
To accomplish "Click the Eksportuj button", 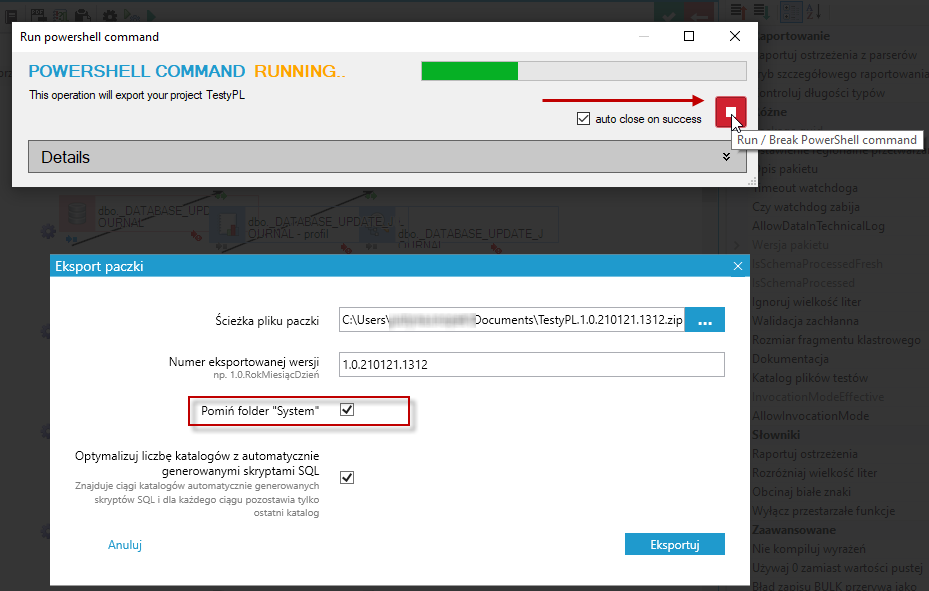I will click(675, 544).
